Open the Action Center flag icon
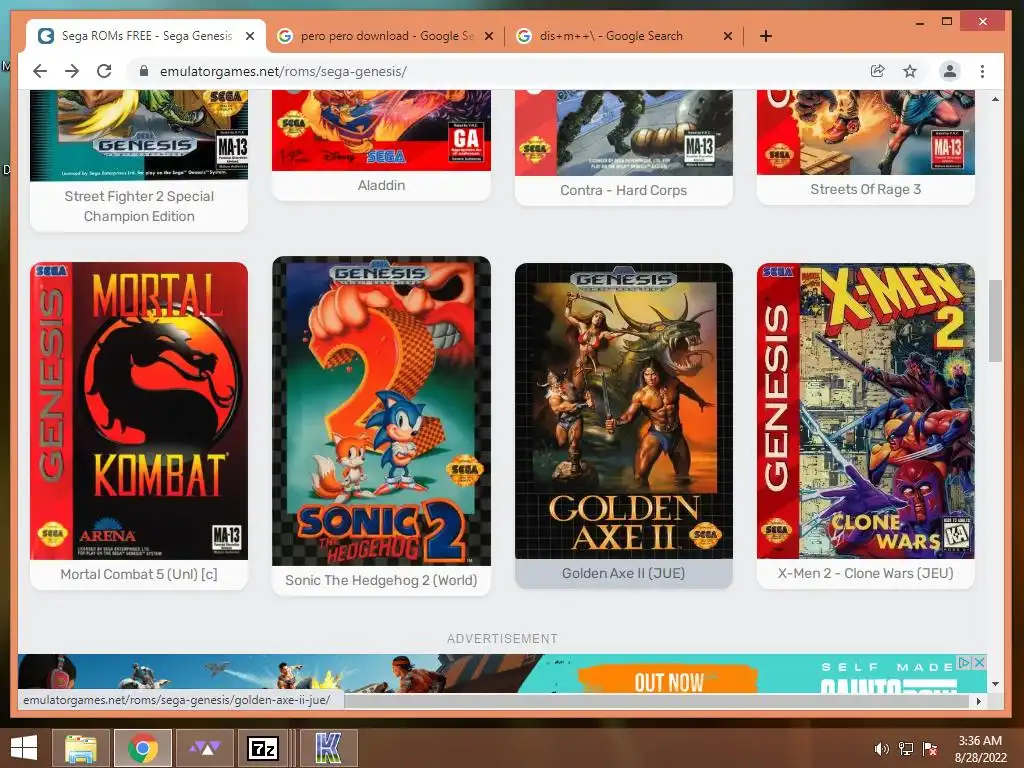This screenshot has height=768, width=1024. point(930,748)
